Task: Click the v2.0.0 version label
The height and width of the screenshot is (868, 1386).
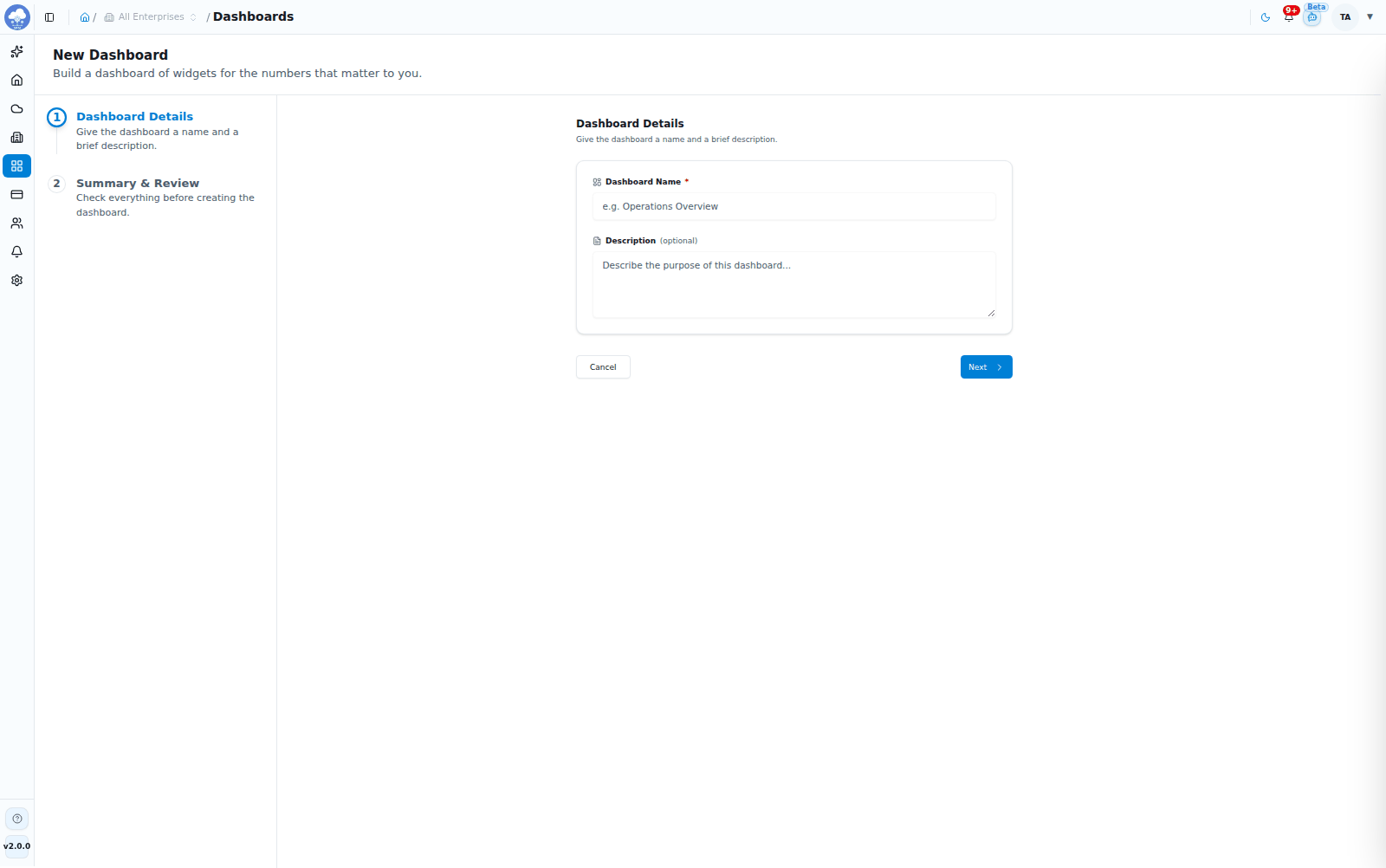Action: click(16, 846)
